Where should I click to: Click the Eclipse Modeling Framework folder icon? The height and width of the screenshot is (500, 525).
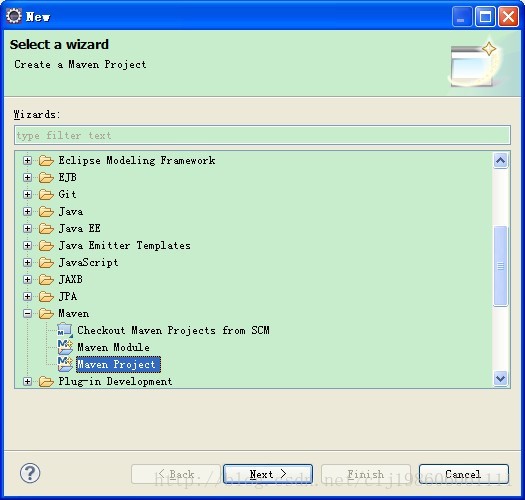[x=46, y=161]
